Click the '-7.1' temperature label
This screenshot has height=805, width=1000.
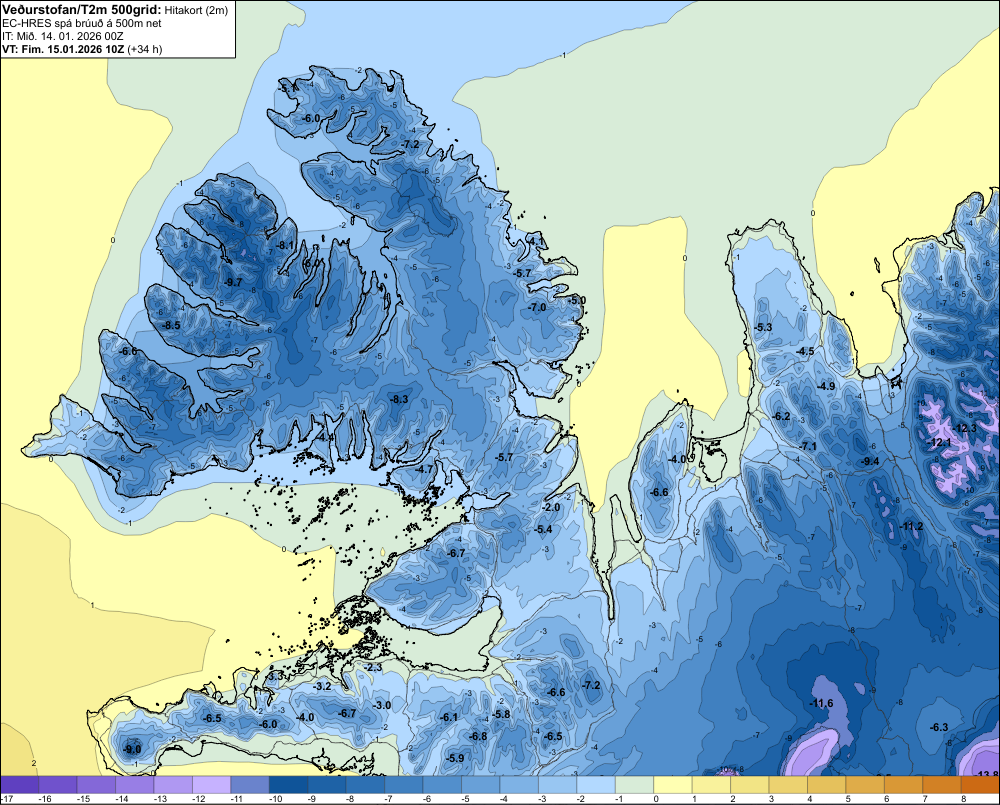pos(808,446)
